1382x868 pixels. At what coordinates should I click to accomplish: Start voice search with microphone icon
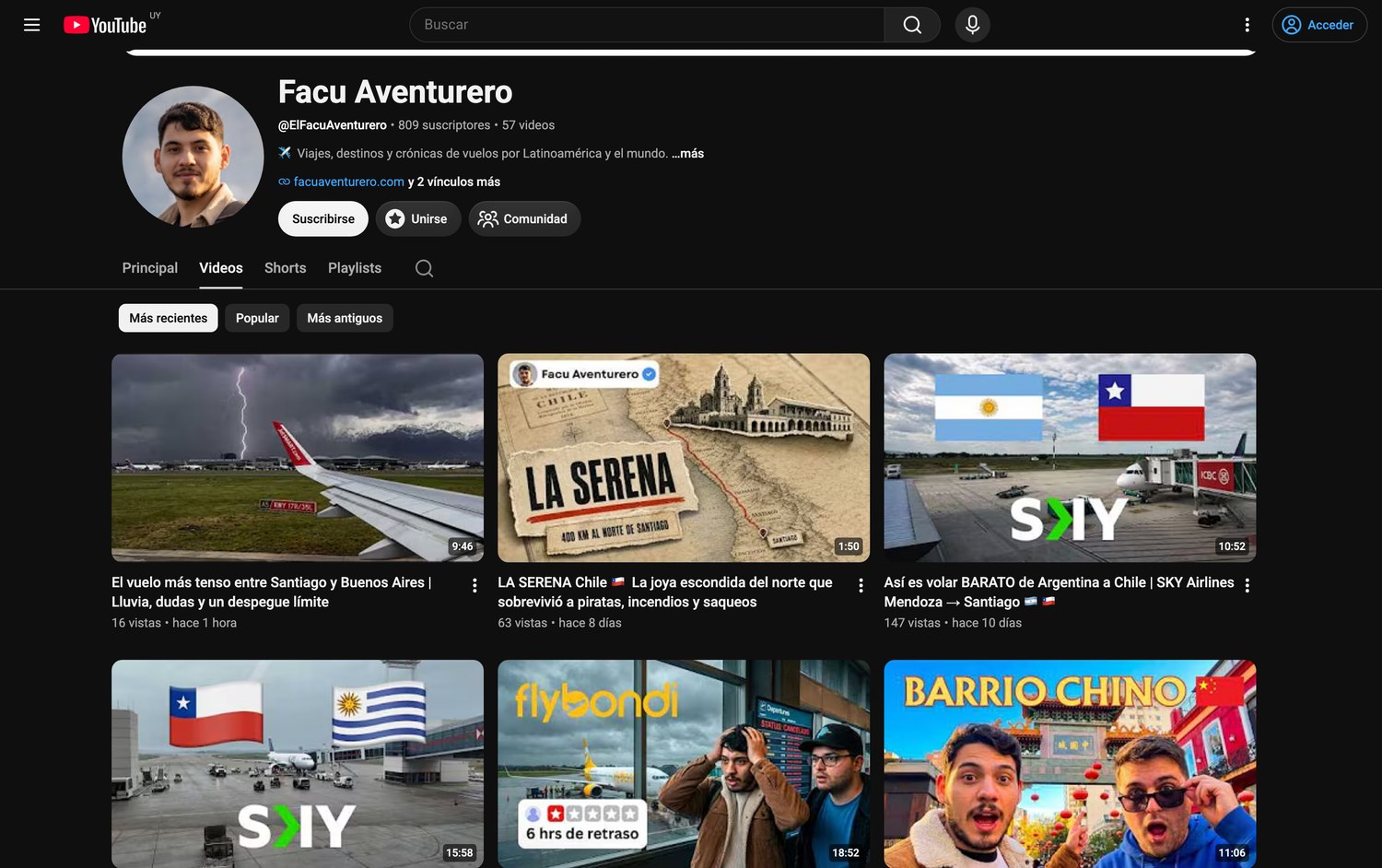coord(972,25)
